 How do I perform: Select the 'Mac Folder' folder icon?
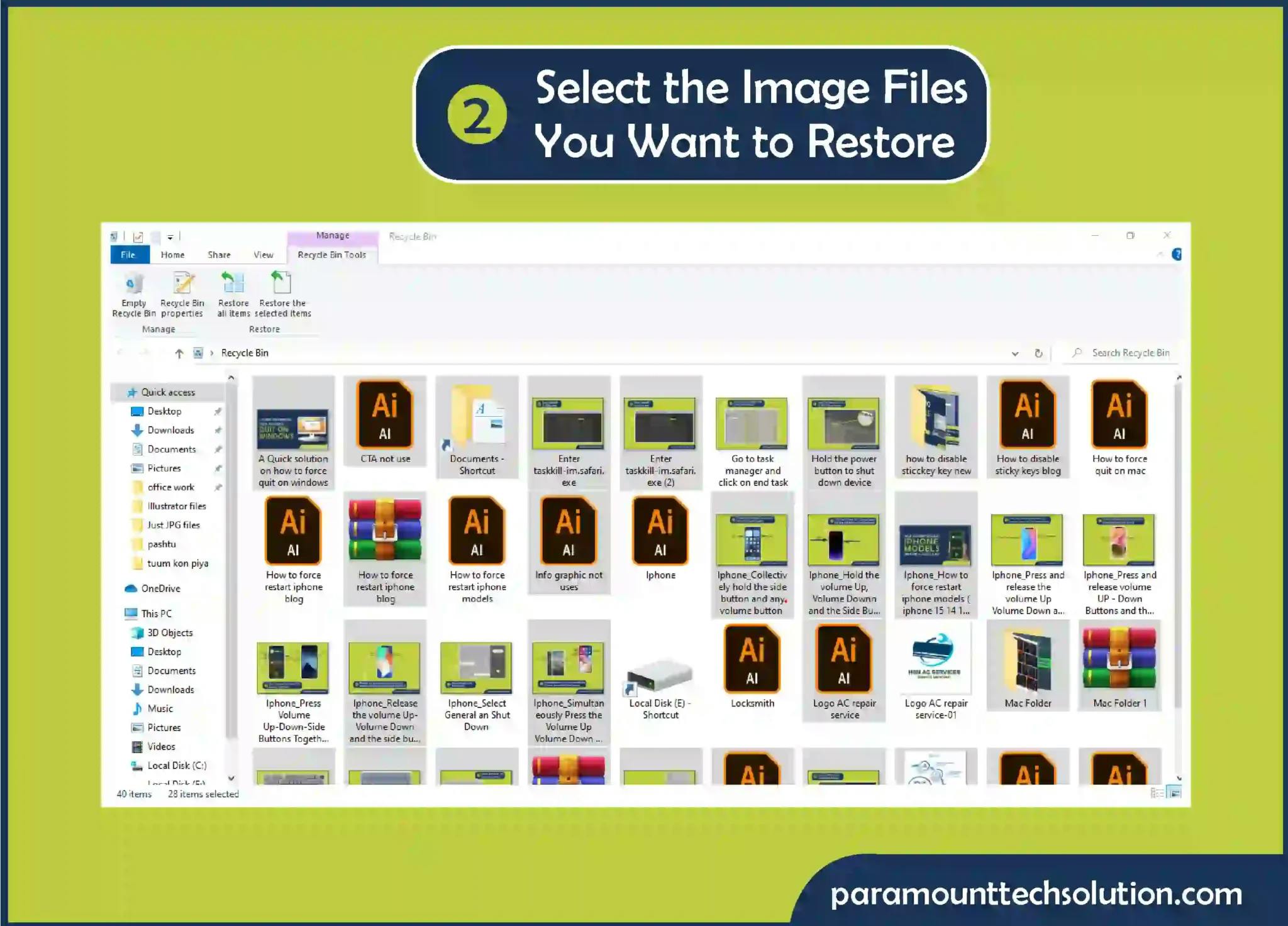[x=1028, y=666]
